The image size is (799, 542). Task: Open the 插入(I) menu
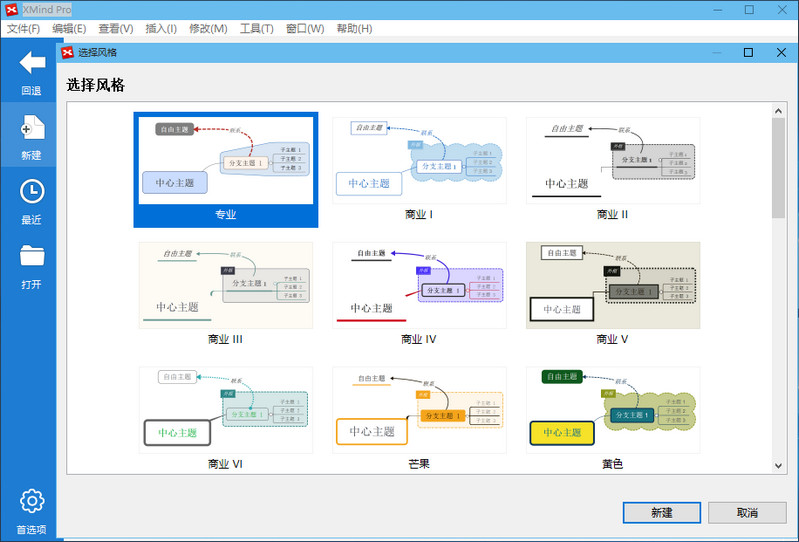tap(161, 29)
